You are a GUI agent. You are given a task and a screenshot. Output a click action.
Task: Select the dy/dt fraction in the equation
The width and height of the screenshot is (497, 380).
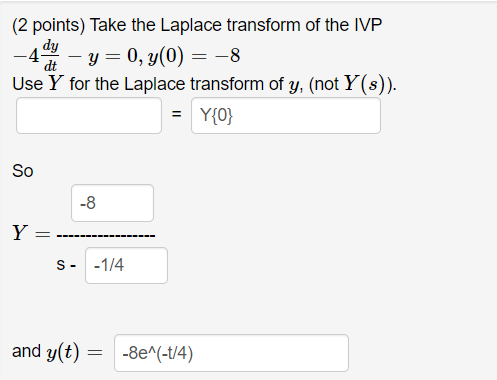(51, 56)
